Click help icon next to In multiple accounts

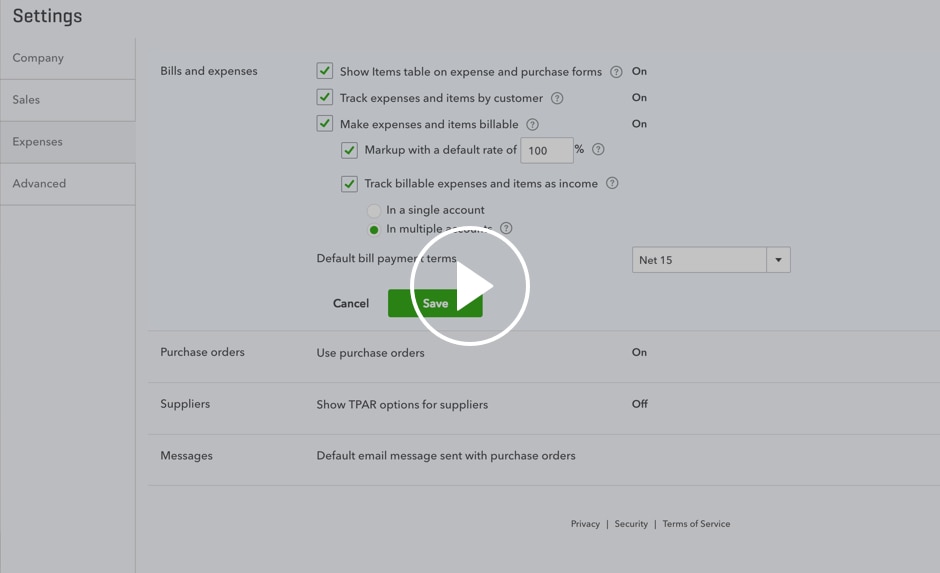point(506,229)
